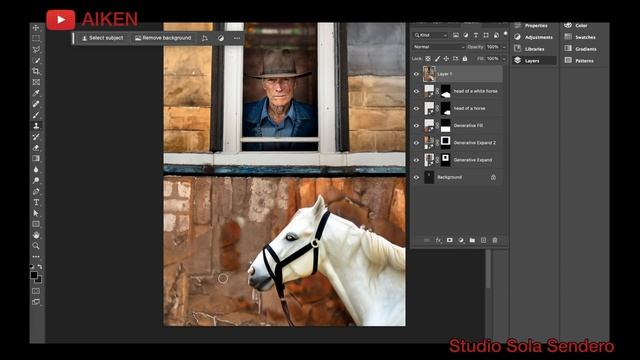640x360 pixels.
Task: Select the Spot Healing Brush tool
Action: 36,104
